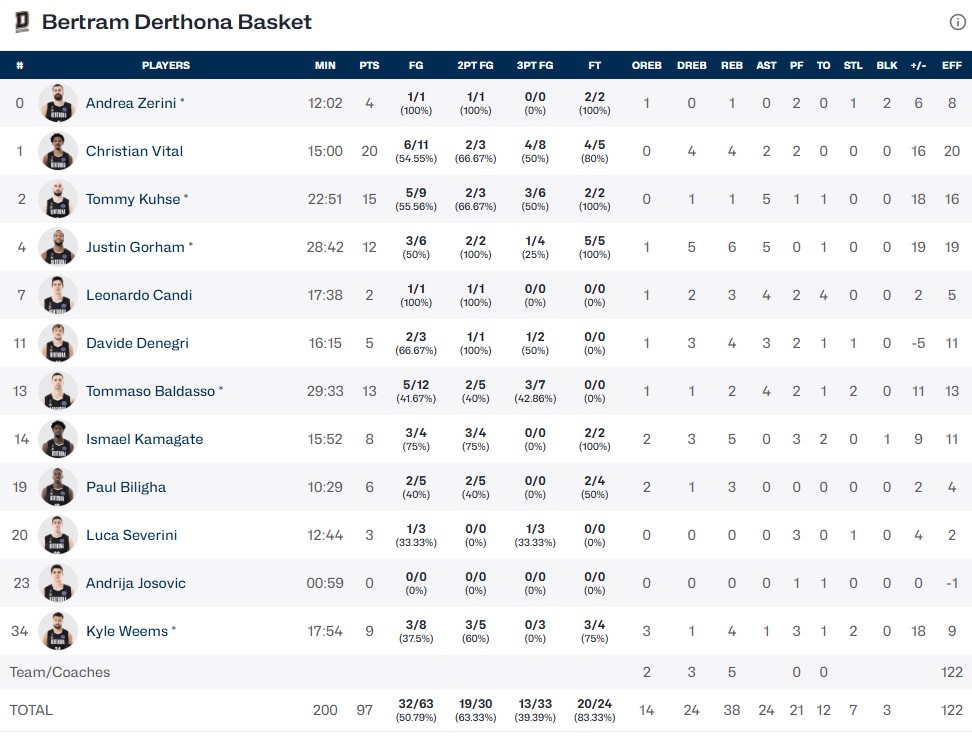Viewport: 972px width, 747px height.
Task: Open Christian Vital player link
Action: click(135, 151)
